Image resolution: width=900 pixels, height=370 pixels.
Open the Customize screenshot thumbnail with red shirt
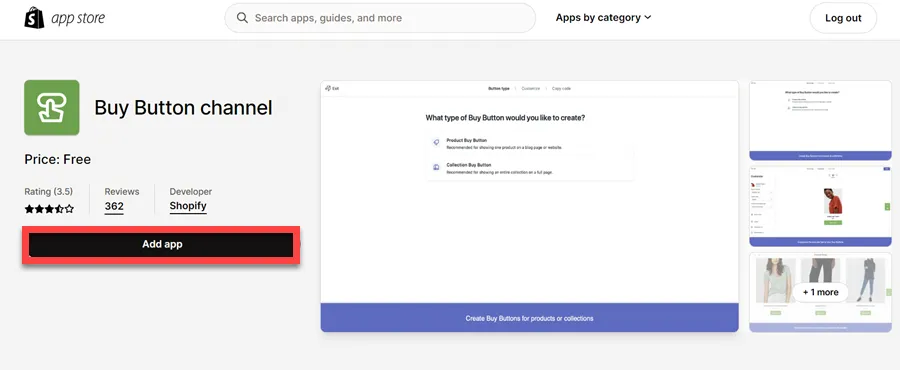pyautogui.click(x=820, y=207)
